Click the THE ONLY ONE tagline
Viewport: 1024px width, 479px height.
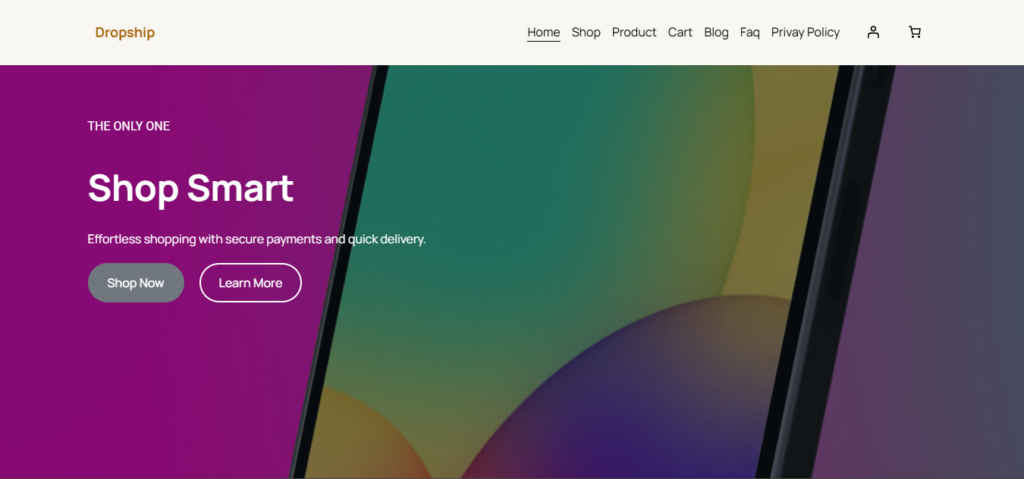(x=129, y=126)
